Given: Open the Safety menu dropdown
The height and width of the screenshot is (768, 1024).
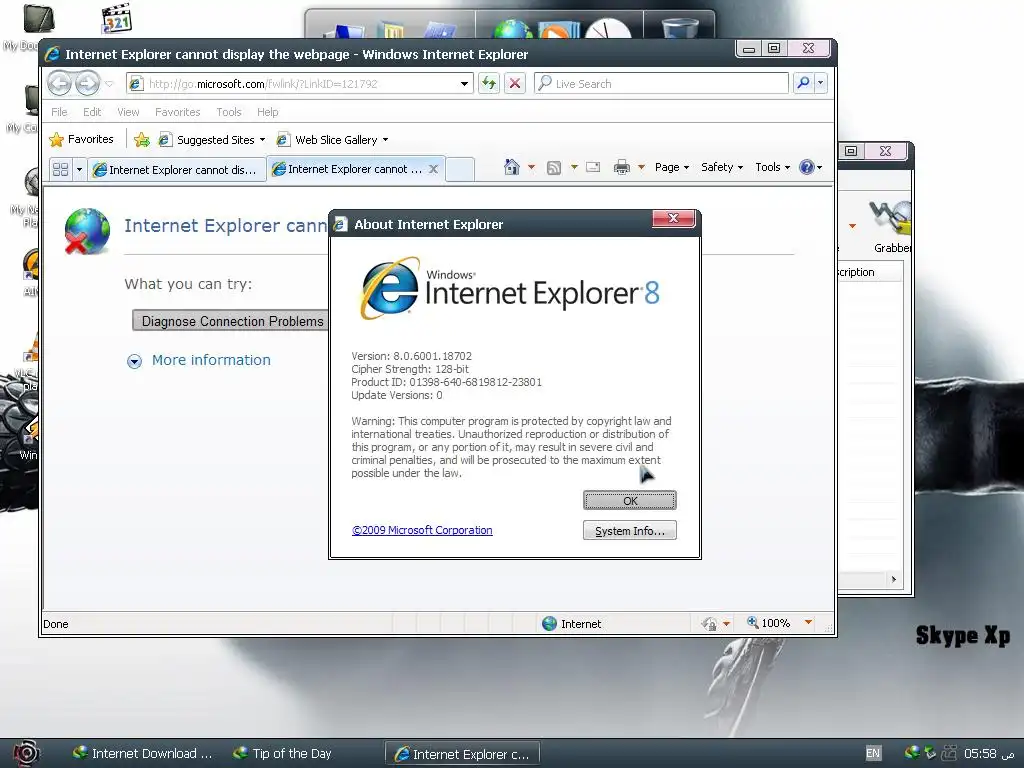Looking at the screenshot, I should (x=722, y=167).
